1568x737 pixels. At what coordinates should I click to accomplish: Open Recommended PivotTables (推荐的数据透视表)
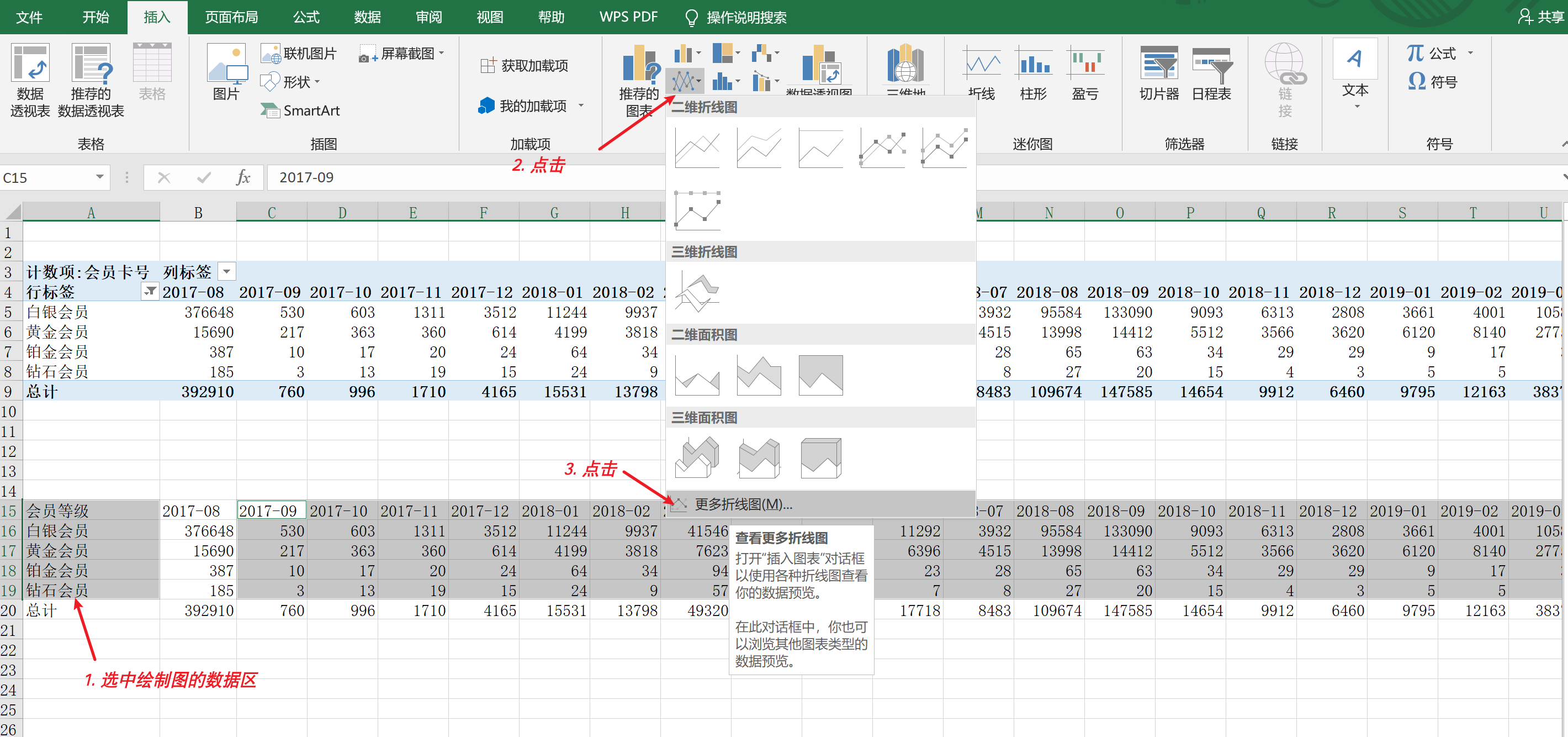[x=91, y=79]
